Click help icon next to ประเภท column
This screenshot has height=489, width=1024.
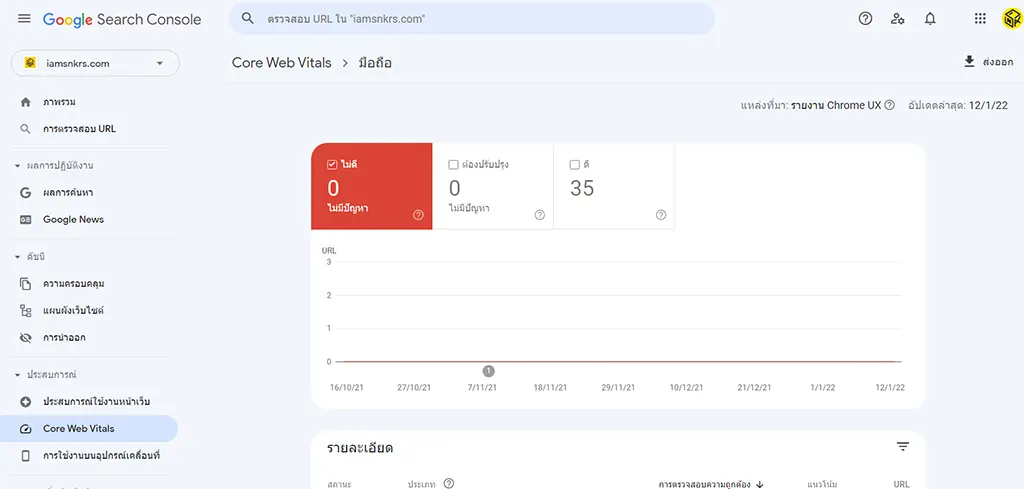tap(449, 484)
